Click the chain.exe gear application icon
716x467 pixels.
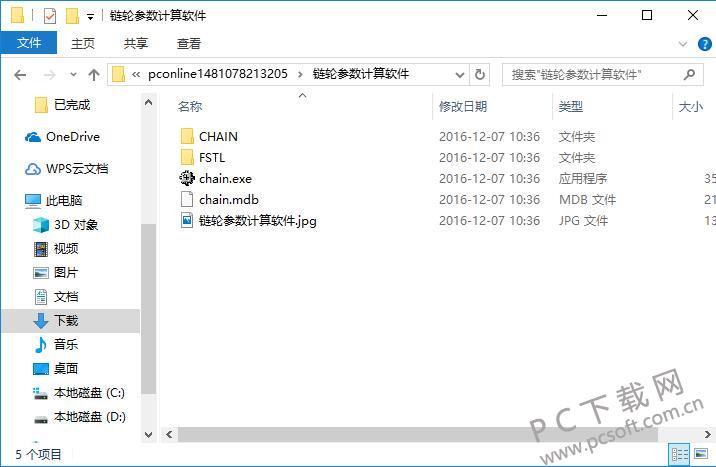186,178
